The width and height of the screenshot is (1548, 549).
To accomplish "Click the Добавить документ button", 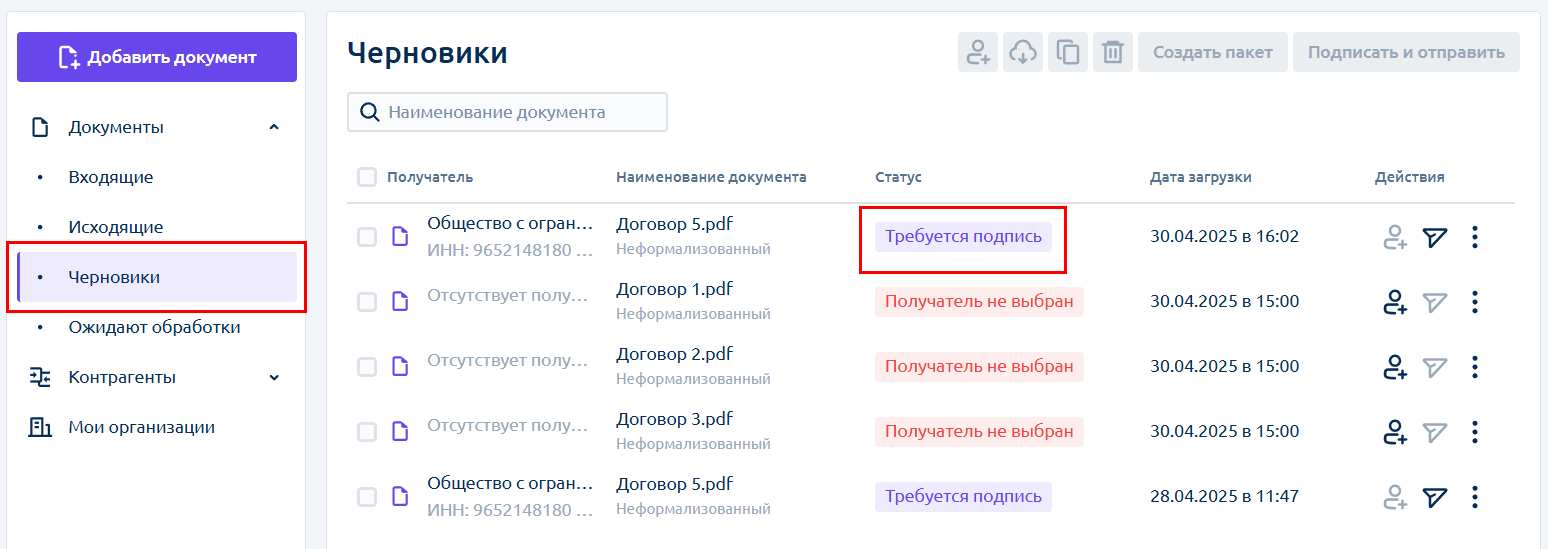I will pos(157,57).
